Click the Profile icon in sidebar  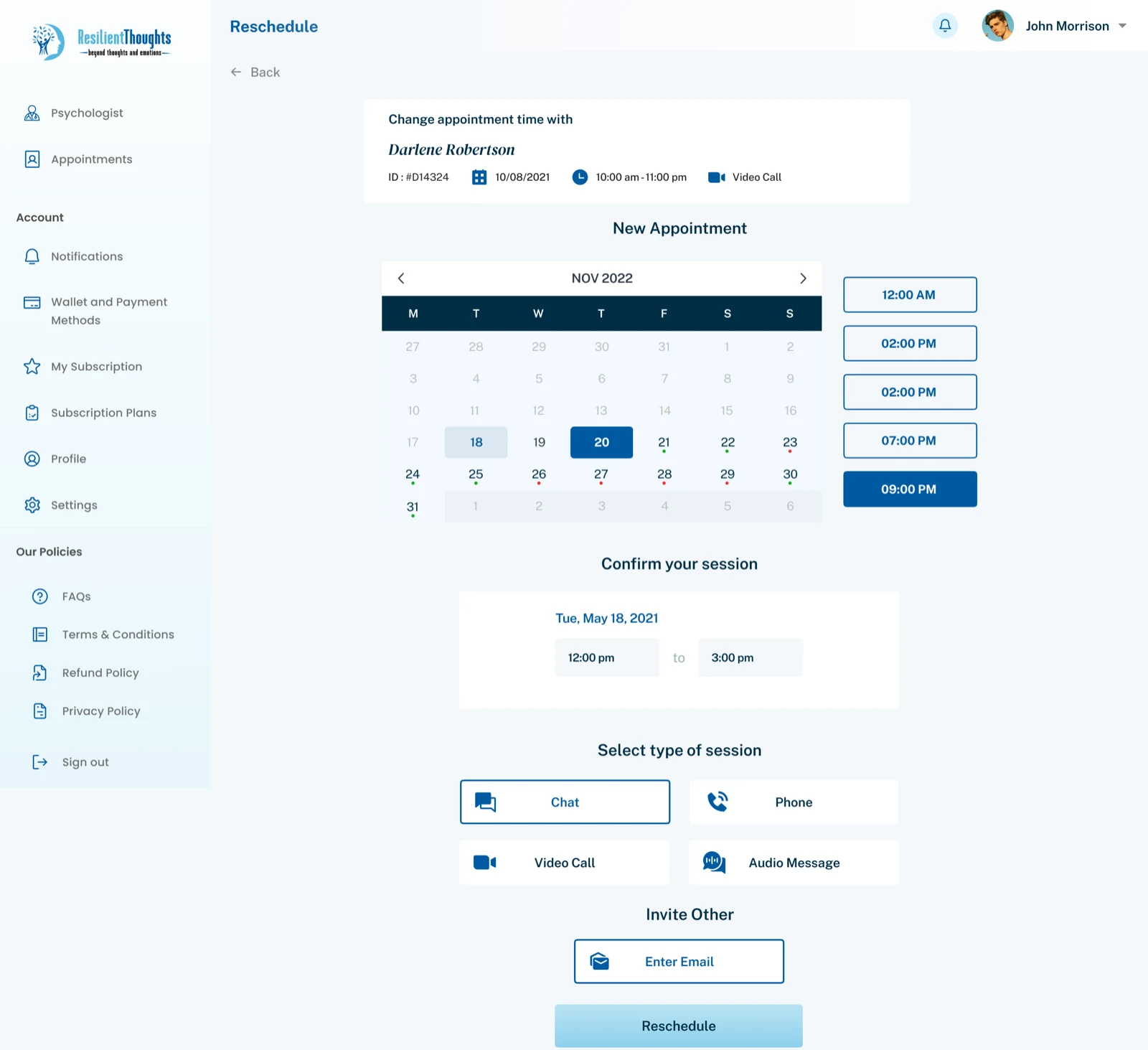click(32, 459)
